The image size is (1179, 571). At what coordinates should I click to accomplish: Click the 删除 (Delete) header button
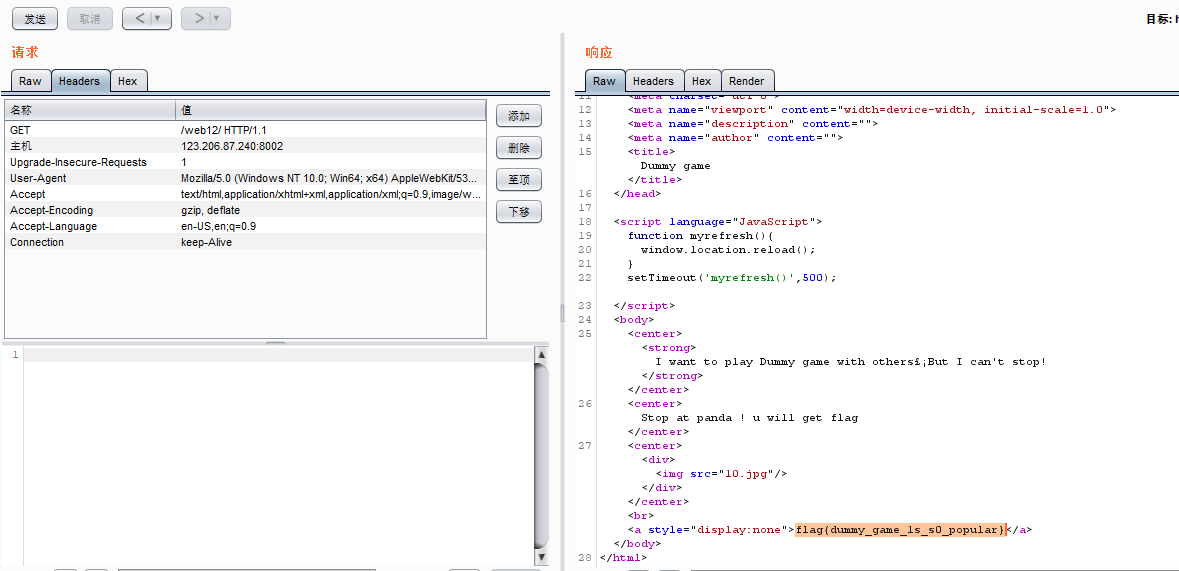519,148
